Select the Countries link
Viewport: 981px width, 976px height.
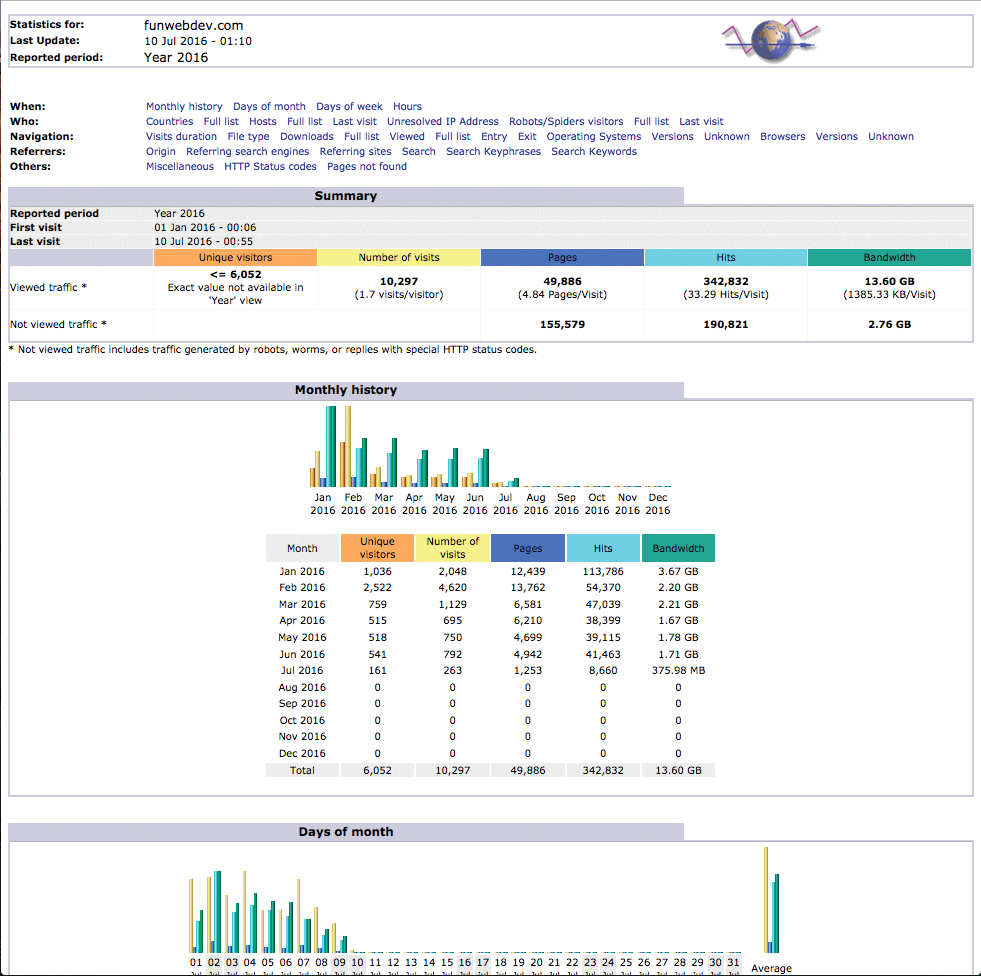click(x=169, y=122)
